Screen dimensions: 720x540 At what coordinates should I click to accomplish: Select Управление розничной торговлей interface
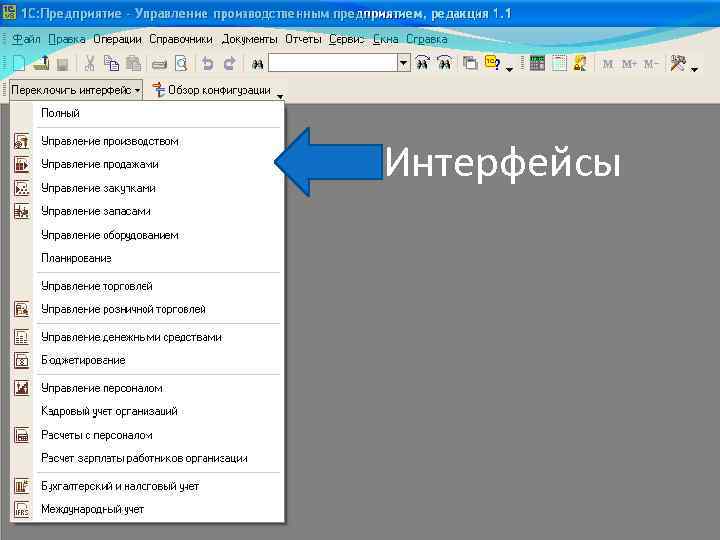[147, 309]
